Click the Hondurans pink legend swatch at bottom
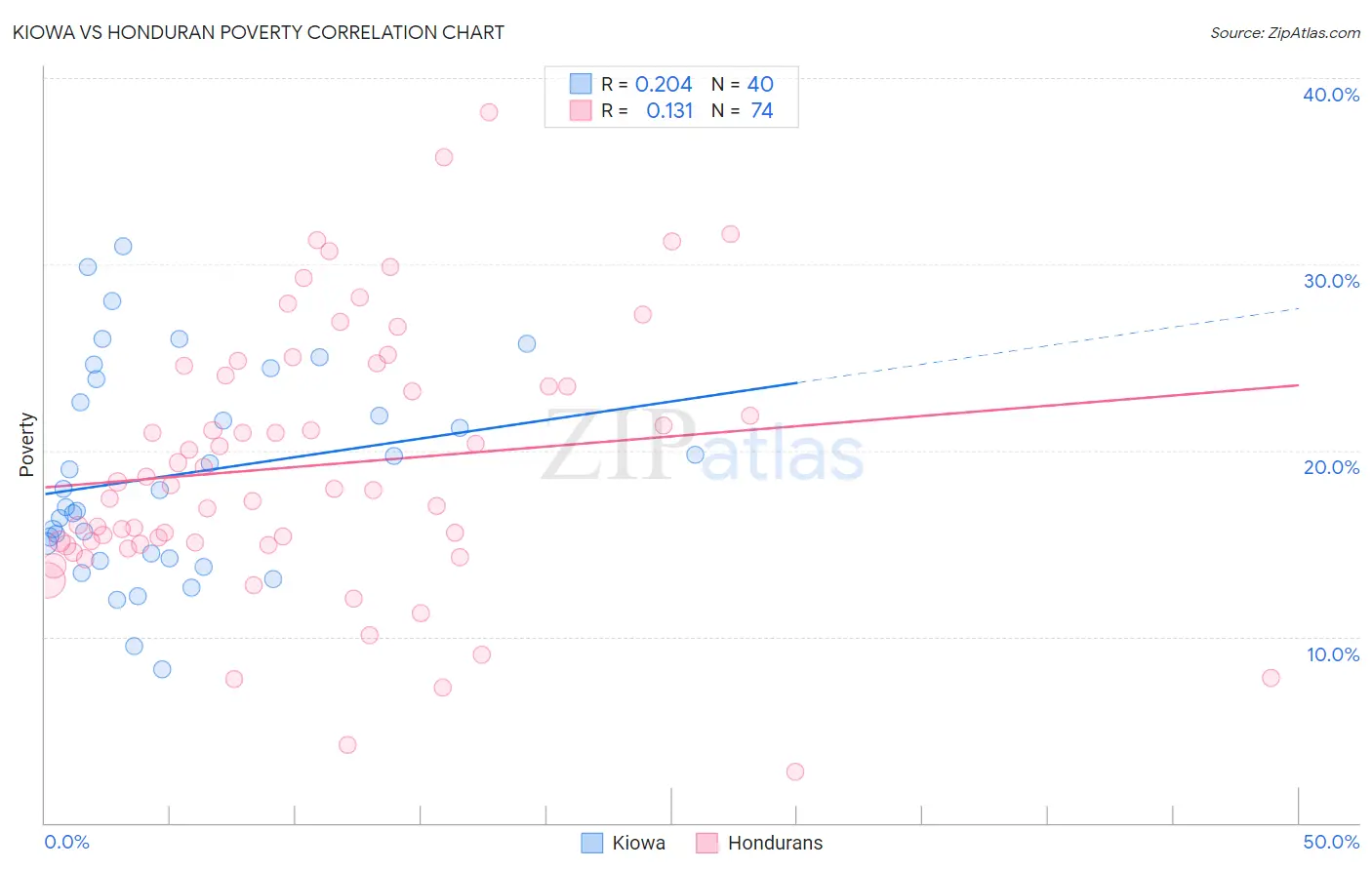Image resolution: width=1372 pixels, height=870 pixels. (x=706, y=843)
